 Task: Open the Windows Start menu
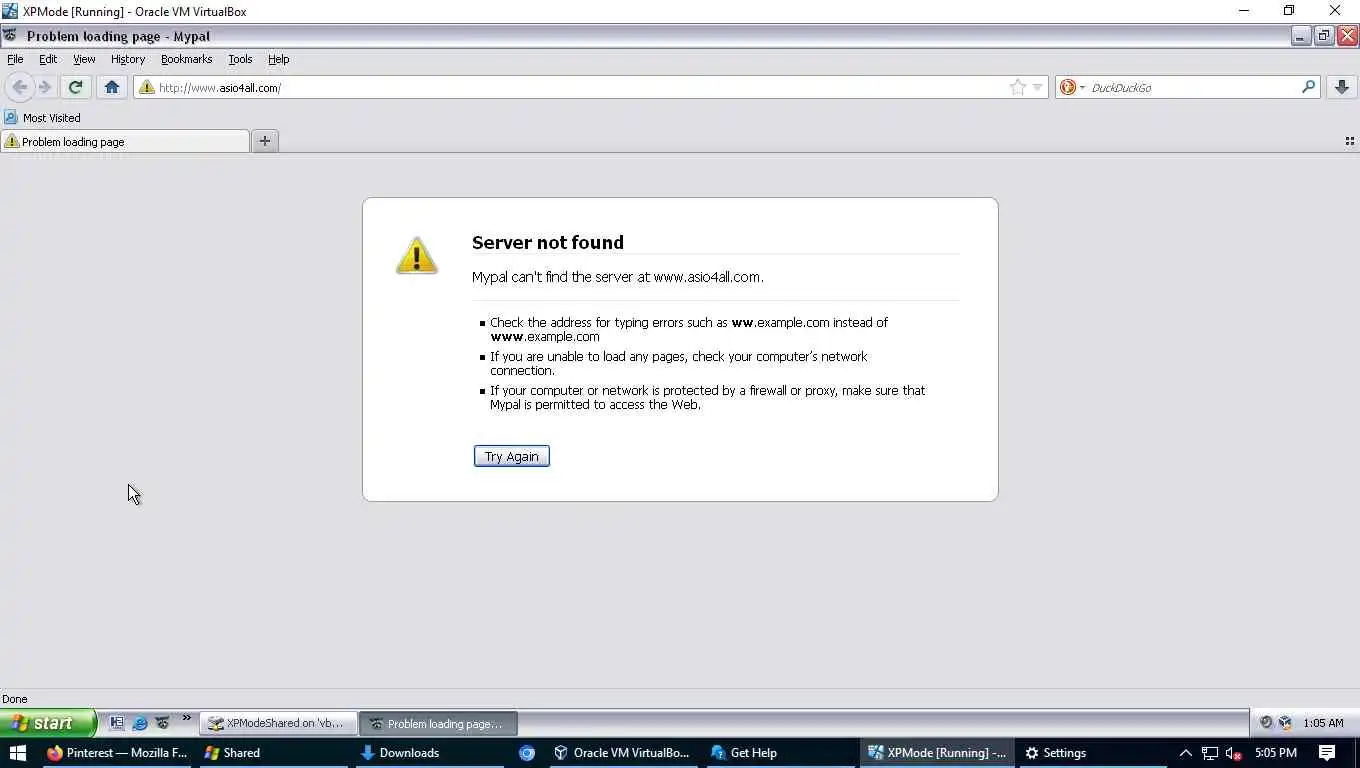(17, 753)
